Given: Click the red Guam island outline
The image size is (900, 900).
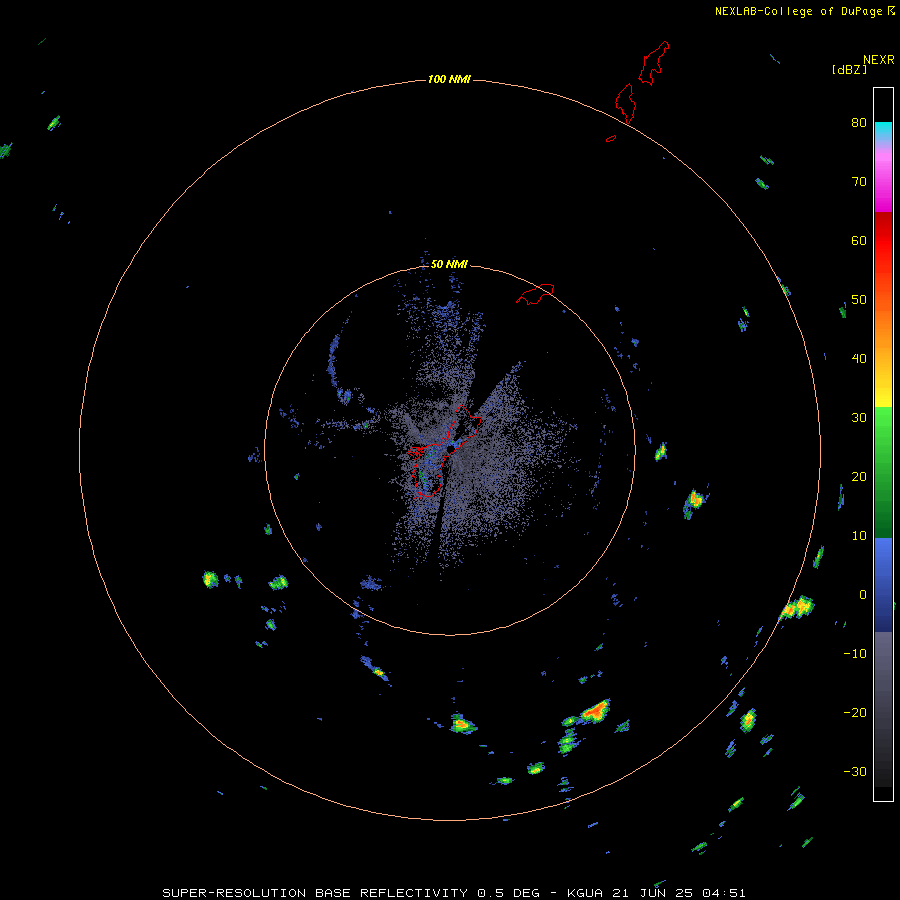Looking at the screenshot, I should click(x=445, y=452).
